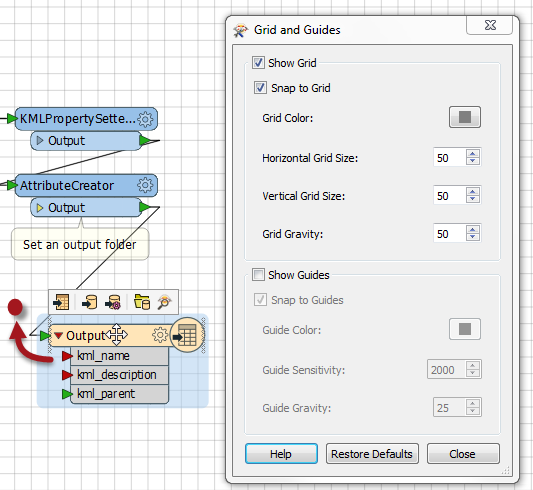Expand the AttributeCreator Output port yellow triangle
The height and width of the screenshot is (490, 533).
pos(40,207)
